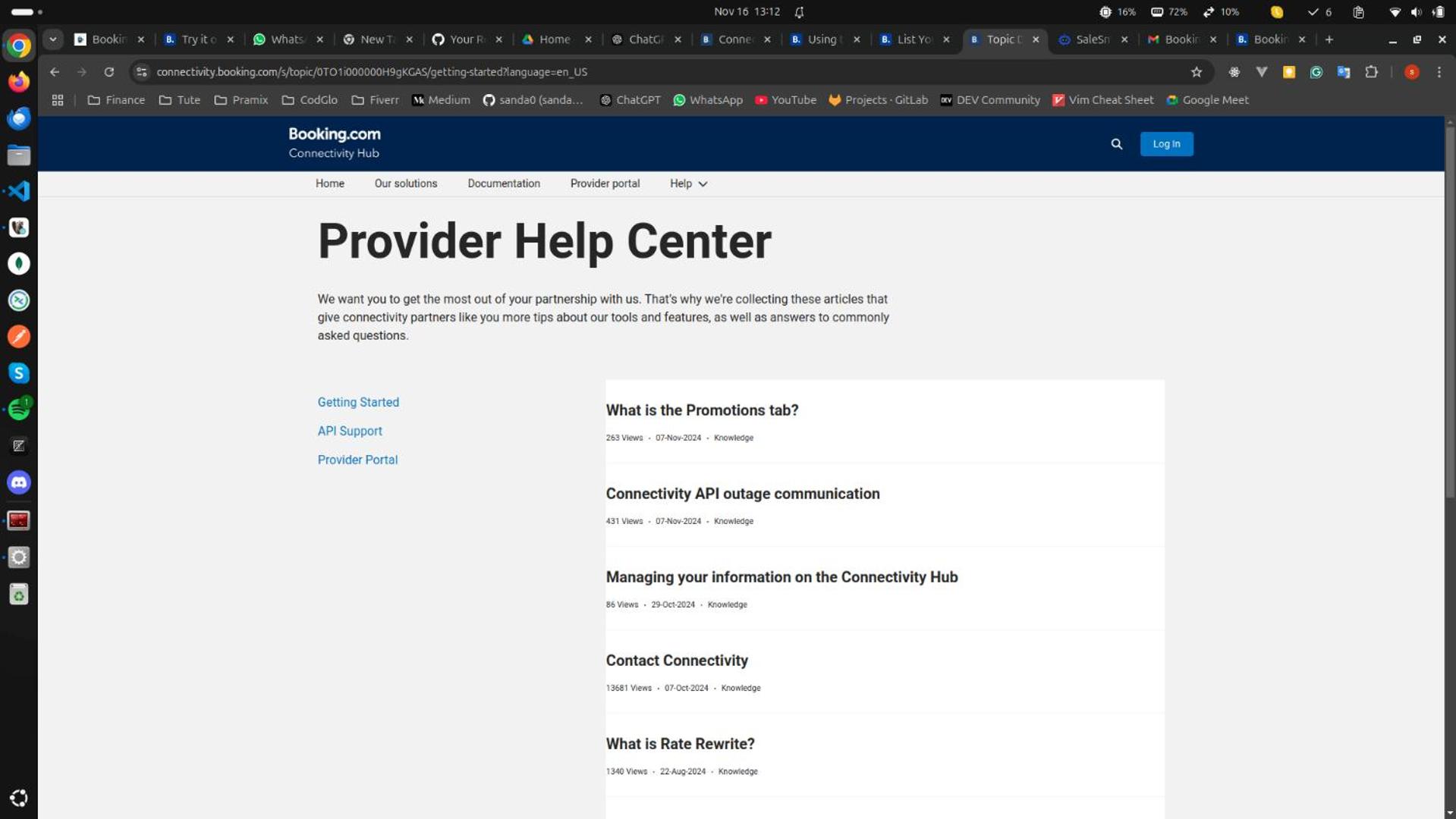Screen dimensions: 1456x819
Task: Open the Fiverr bookmarks folder
Action: pyautogui.click(x=376, y=100)
